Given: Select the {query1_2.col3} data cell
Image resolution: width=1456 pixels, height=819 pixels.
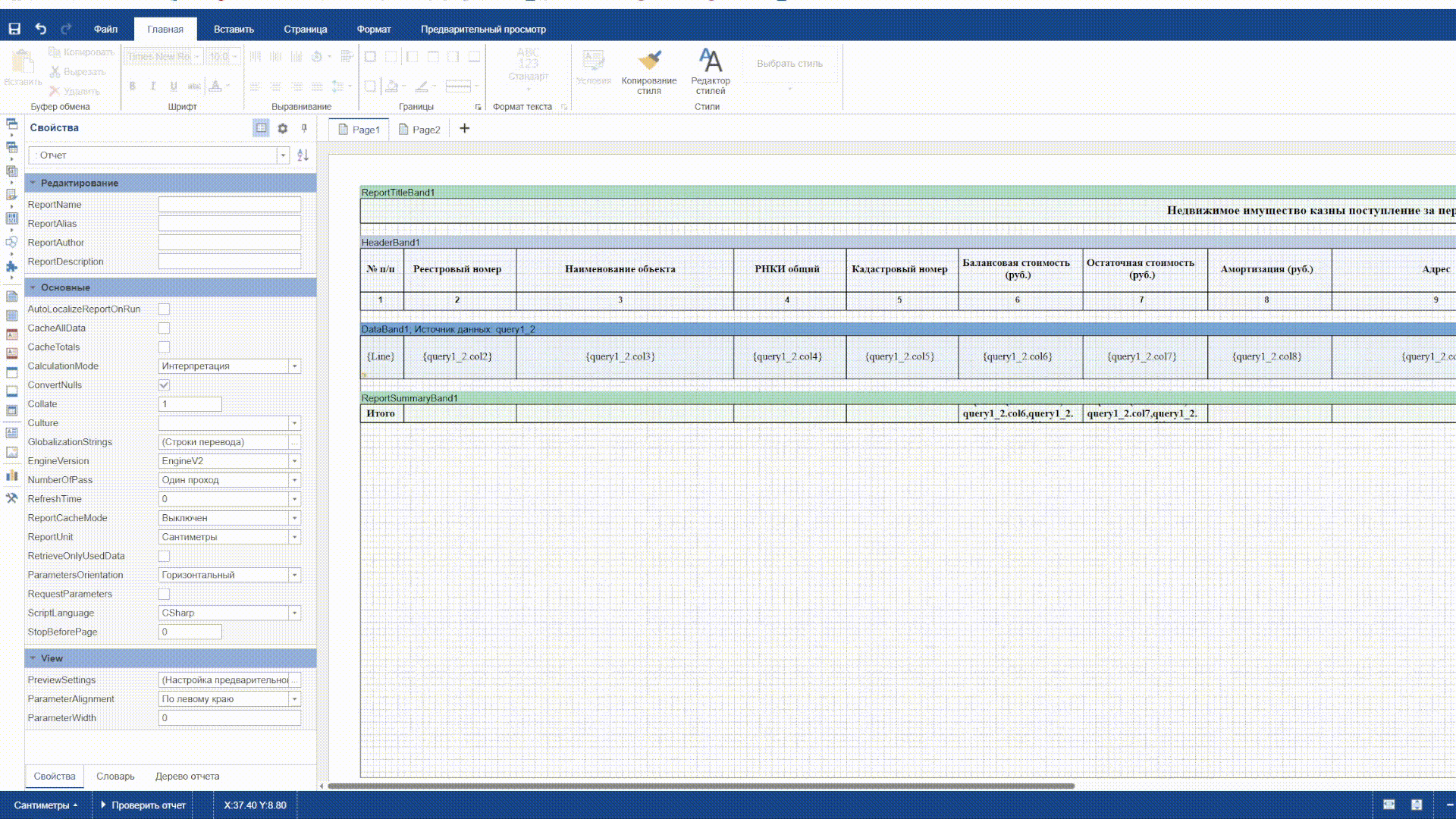Looking at the screenshot, I should 625,356.
